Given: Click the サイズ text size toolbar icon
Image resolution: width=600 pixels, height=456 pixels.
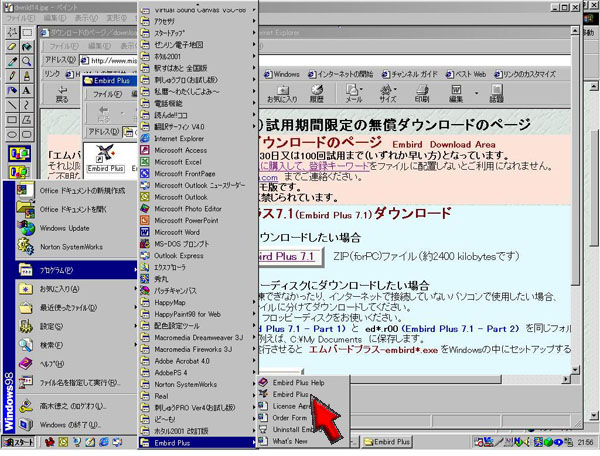Looking at the screenshot, I should [x=388, y=94].
